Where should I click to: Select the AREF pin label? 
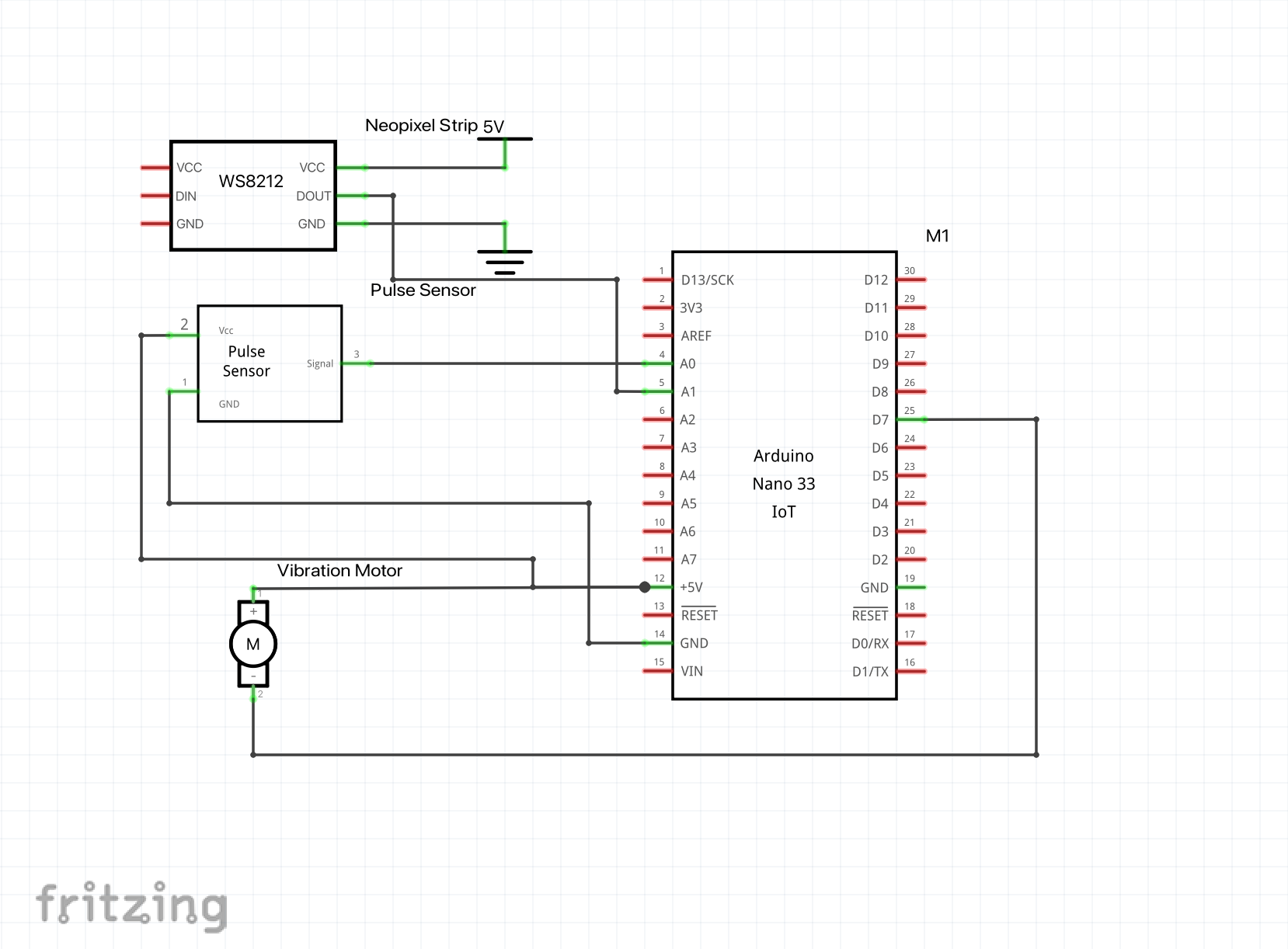point(696,335)
